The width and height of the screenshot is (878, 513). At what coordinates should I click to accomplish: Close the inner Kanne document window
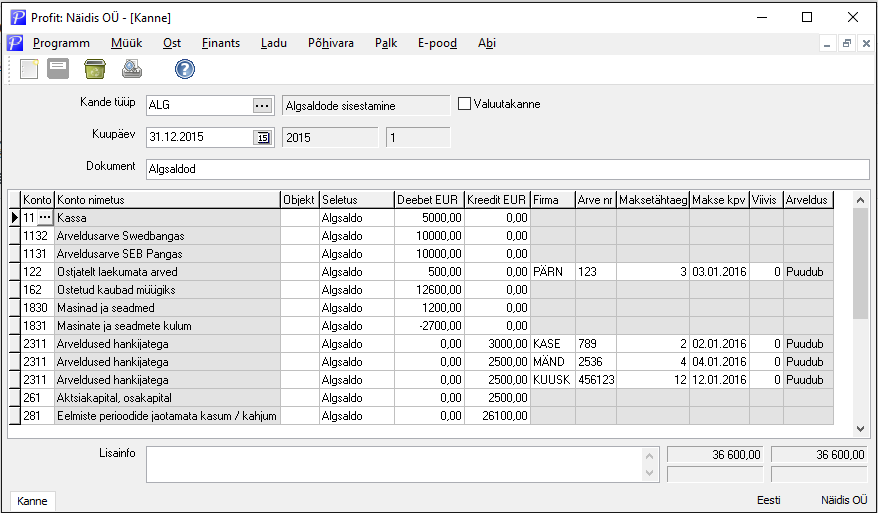click(x=866, y=43)
